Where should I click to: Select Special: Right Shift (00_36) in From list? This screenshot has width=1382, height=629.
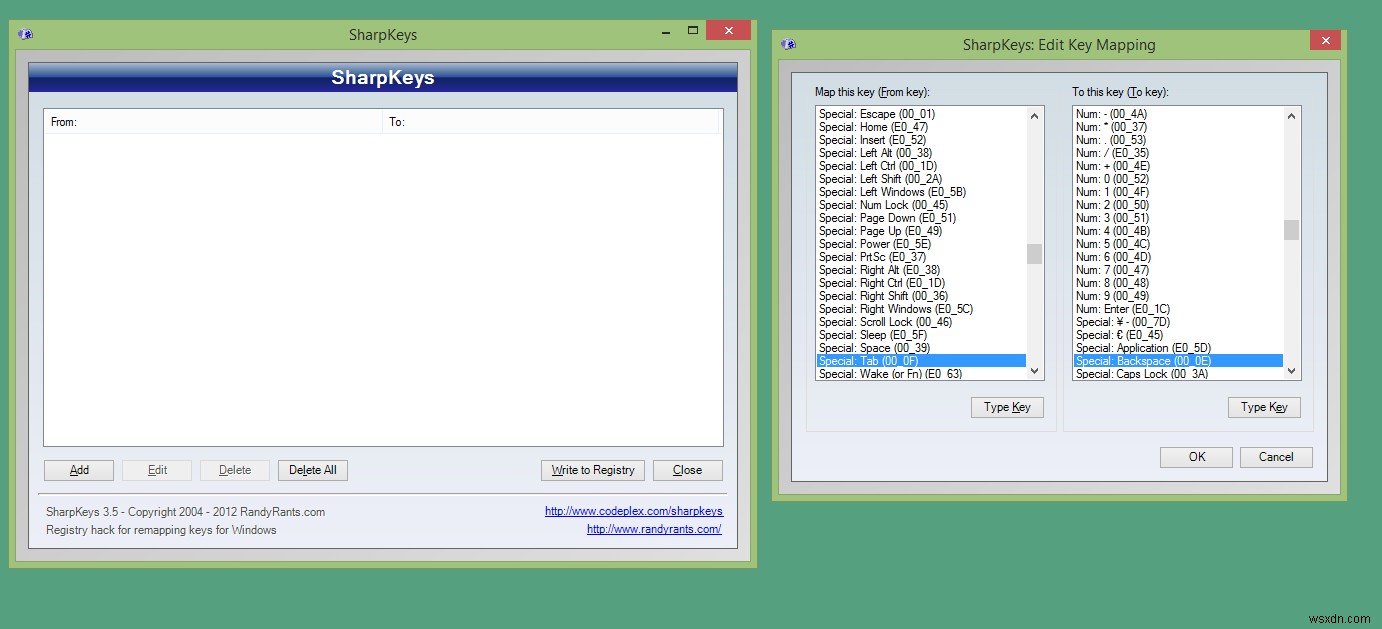point(921,296)
